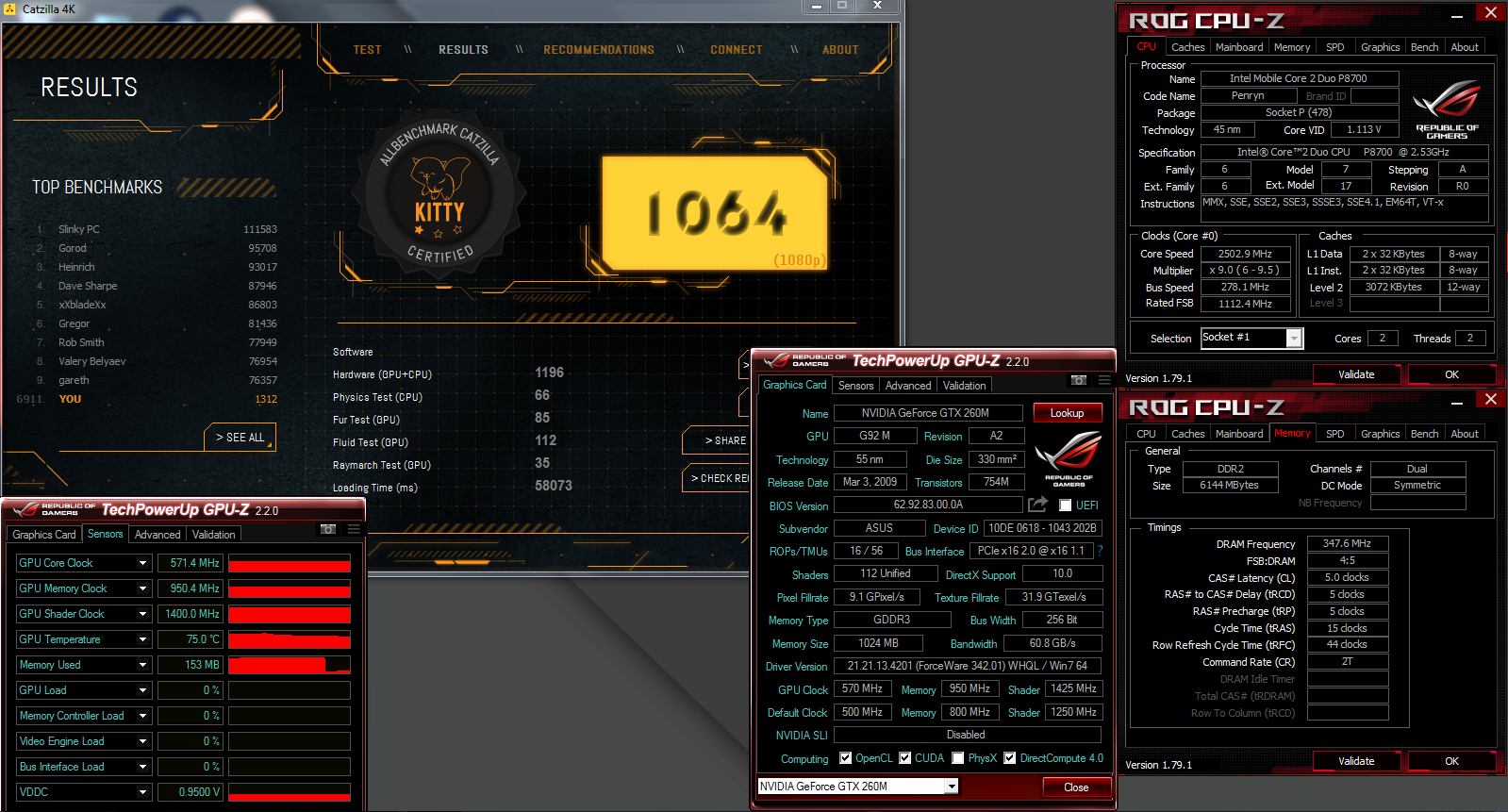Open the GPU Memory Clock sensor dropdown

(x=143, y=588)
